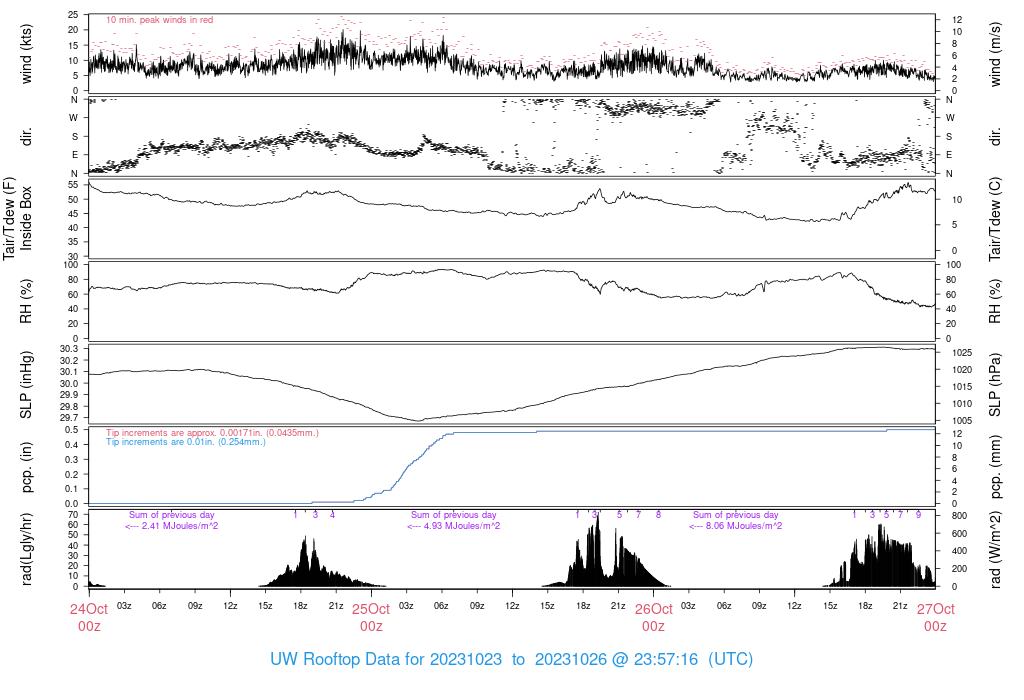This screenshot has height=700, width=1024.
Task: Click the red '24Oct 00z' date label
Action: (89, 617)
